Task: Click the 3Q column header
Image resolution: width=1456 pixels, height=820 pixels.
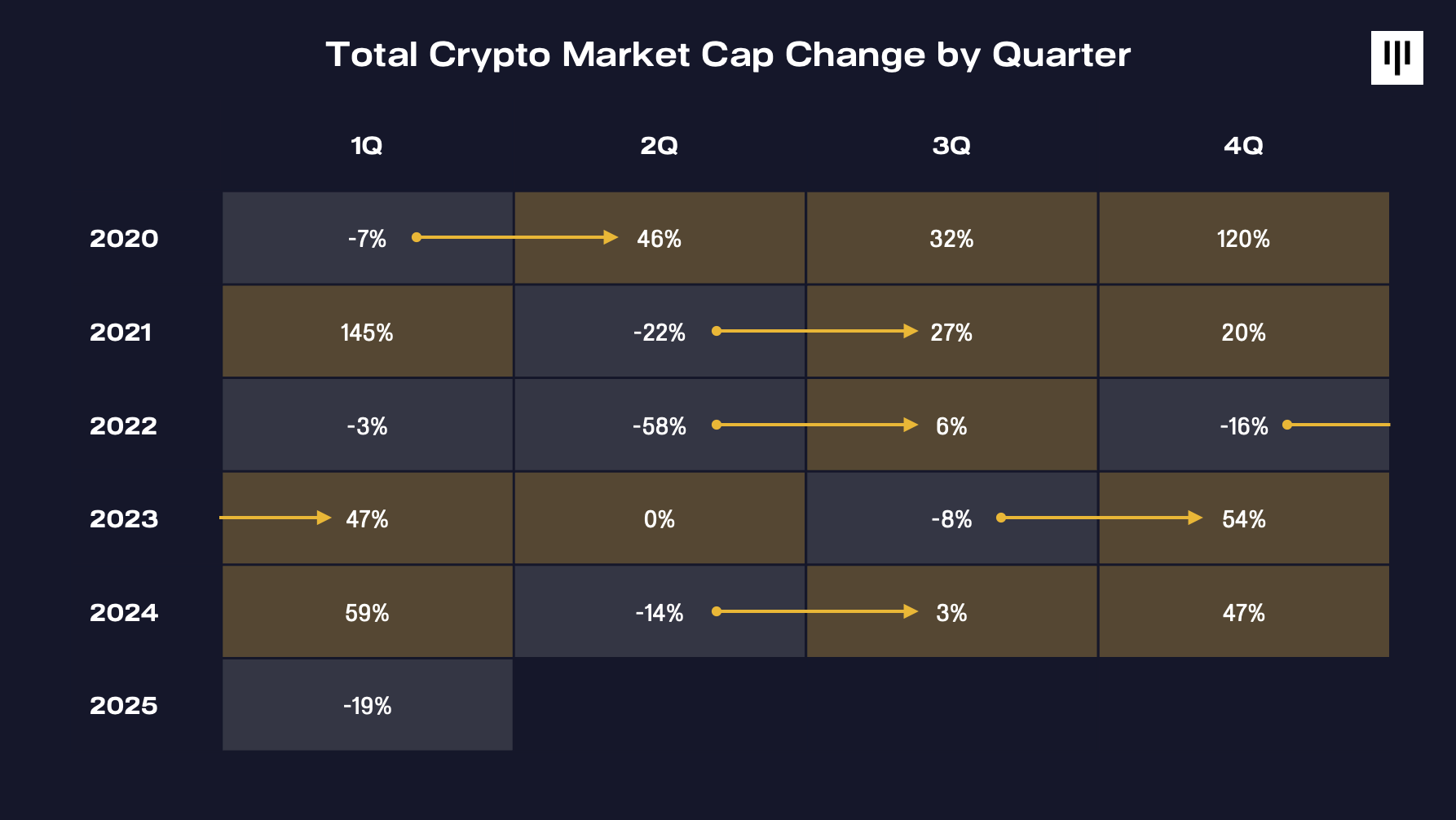Action: pyautogui.click(x=951, y=146)
